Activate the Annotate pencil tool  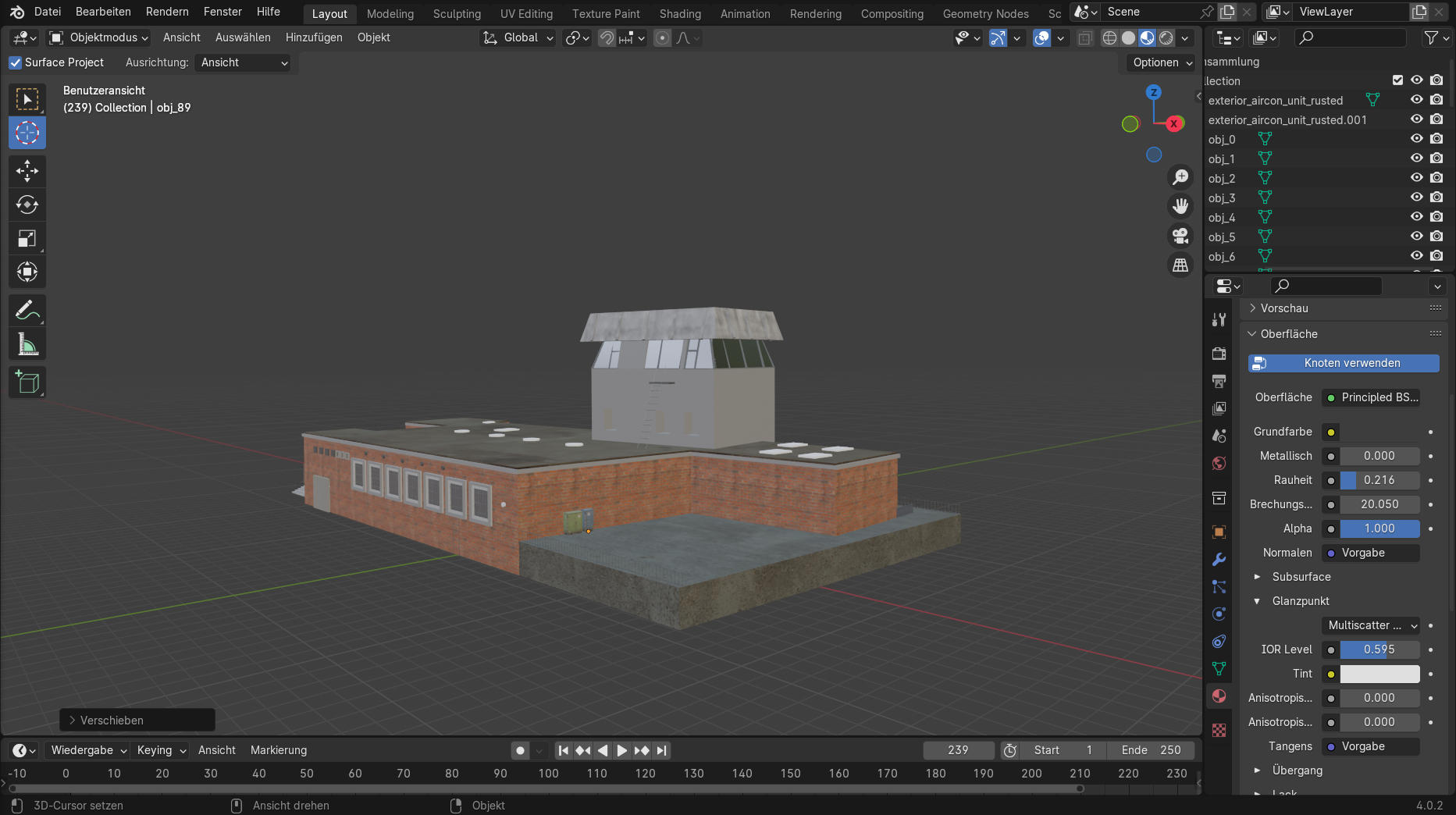pyautogui.click(x=27, y=311)
